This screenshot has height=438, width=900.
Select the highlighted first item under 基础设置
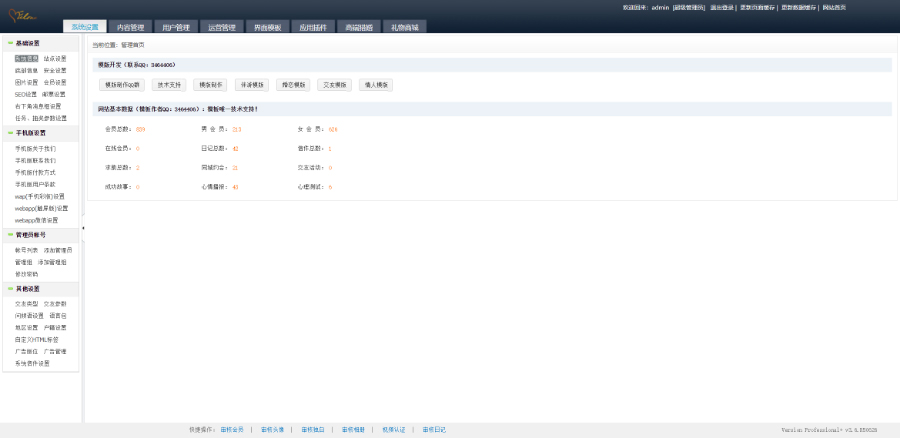[x=26, y=59]
